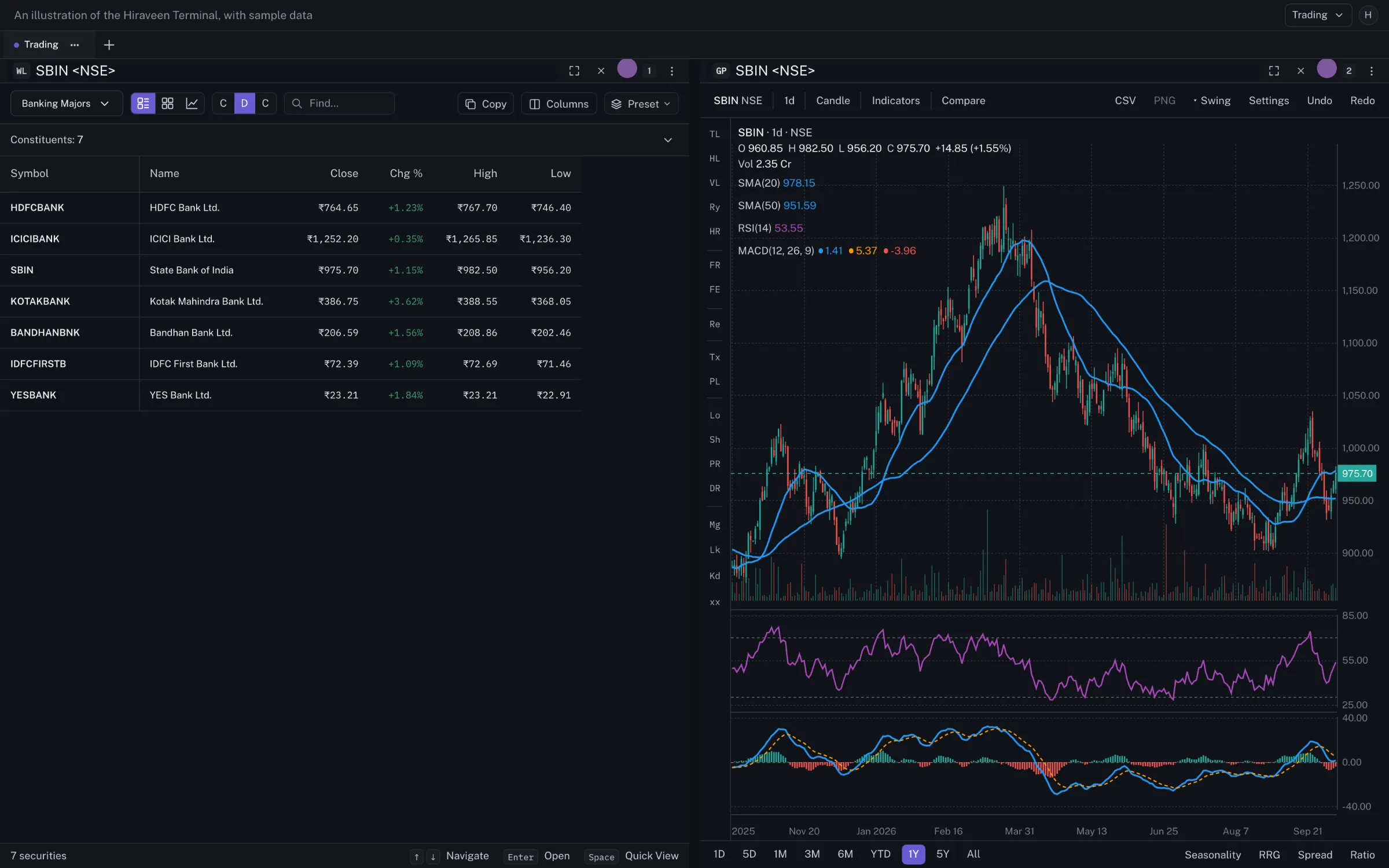Open Trading tab ellipsis menu
The image size is (1389, 868).
click(75, 45)
